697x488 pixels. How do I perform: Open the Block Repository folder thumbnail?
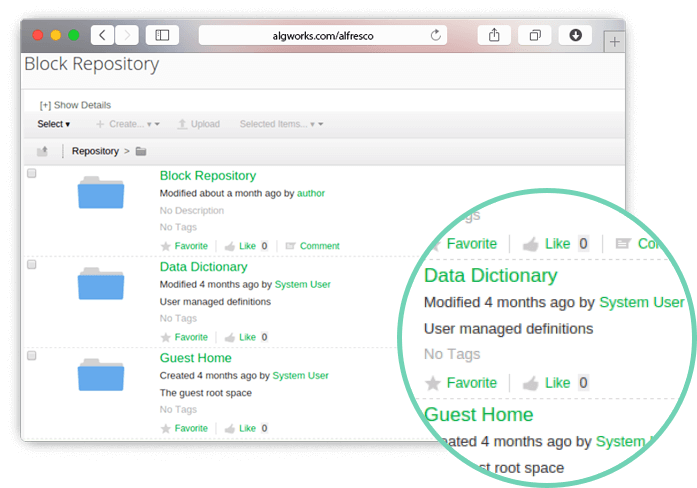[x=101, y=192]
